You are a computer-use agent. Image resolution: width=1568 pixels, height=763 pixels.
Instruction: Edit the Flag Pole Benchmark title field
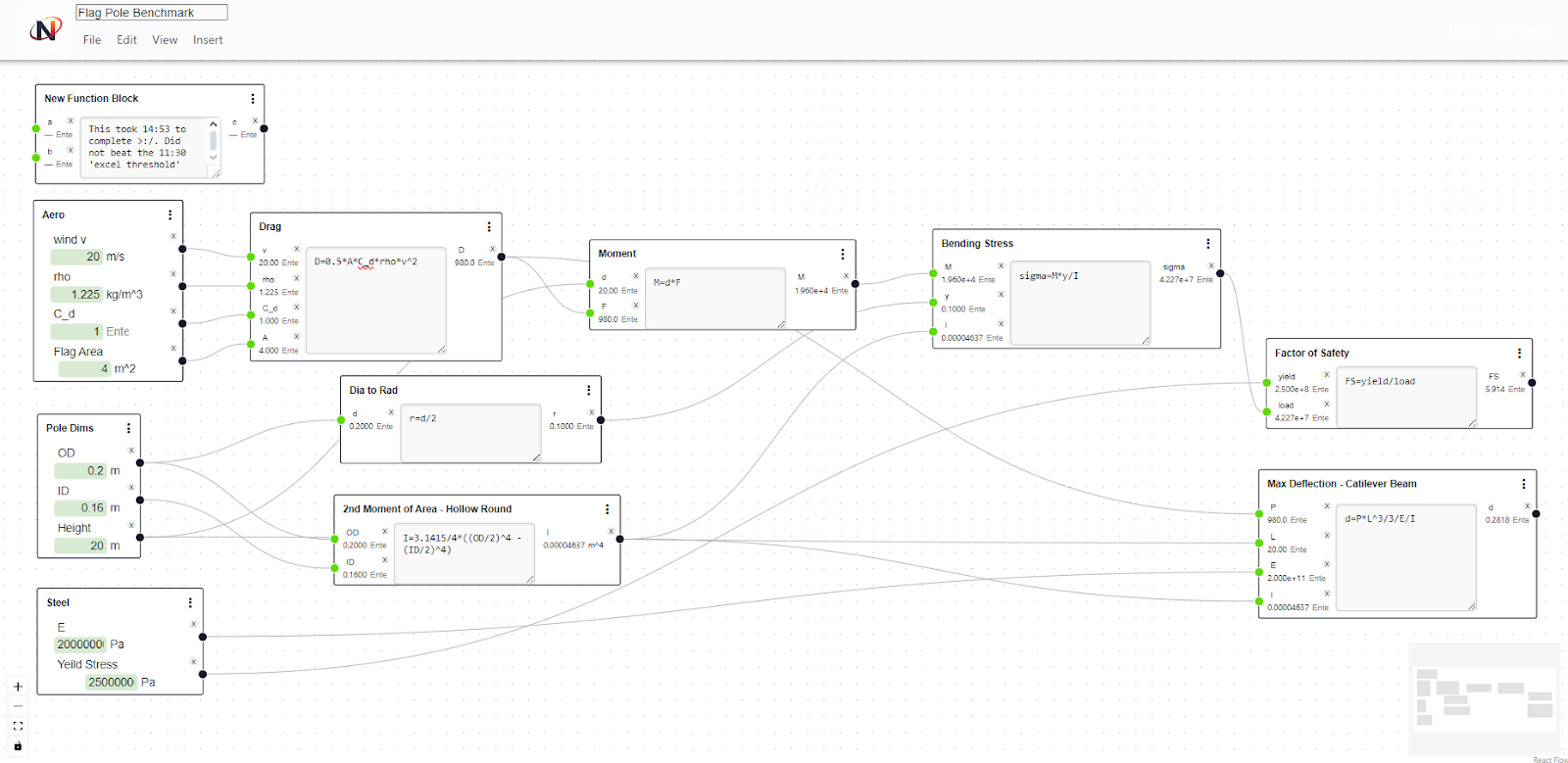[152, 13]
